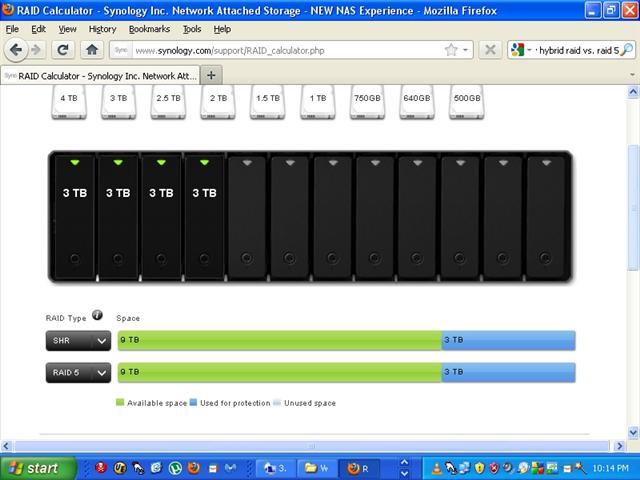Open the list all tabs dropdown arrow
Viewport: 640px width, 480px height.
click(x=632, y=75)
